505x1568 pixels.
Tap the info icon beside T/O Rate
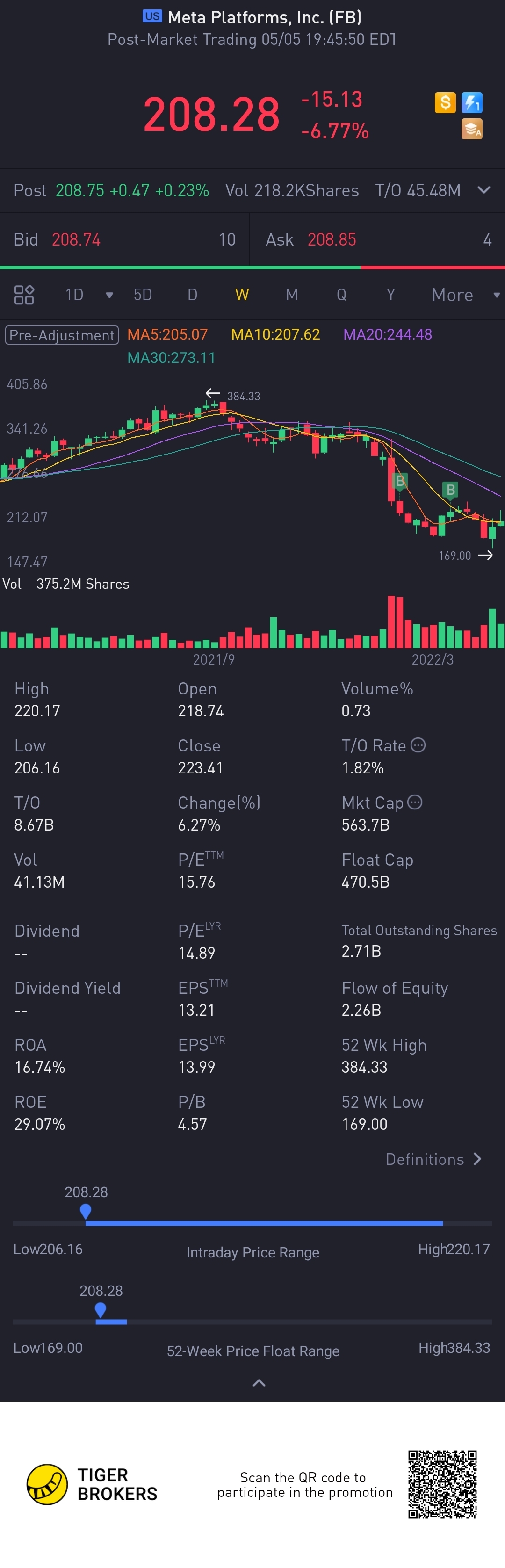click(x=418, y=745)
